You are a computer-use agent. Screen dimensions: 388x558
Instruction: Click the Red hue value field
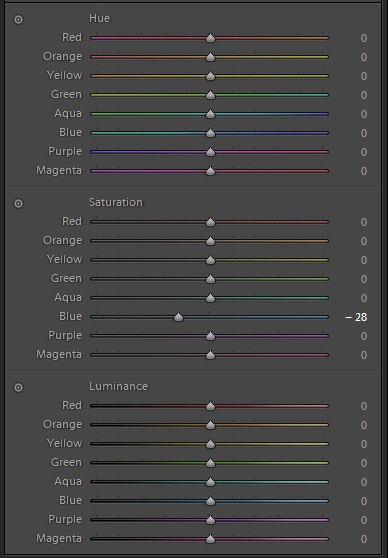(363, 38)
